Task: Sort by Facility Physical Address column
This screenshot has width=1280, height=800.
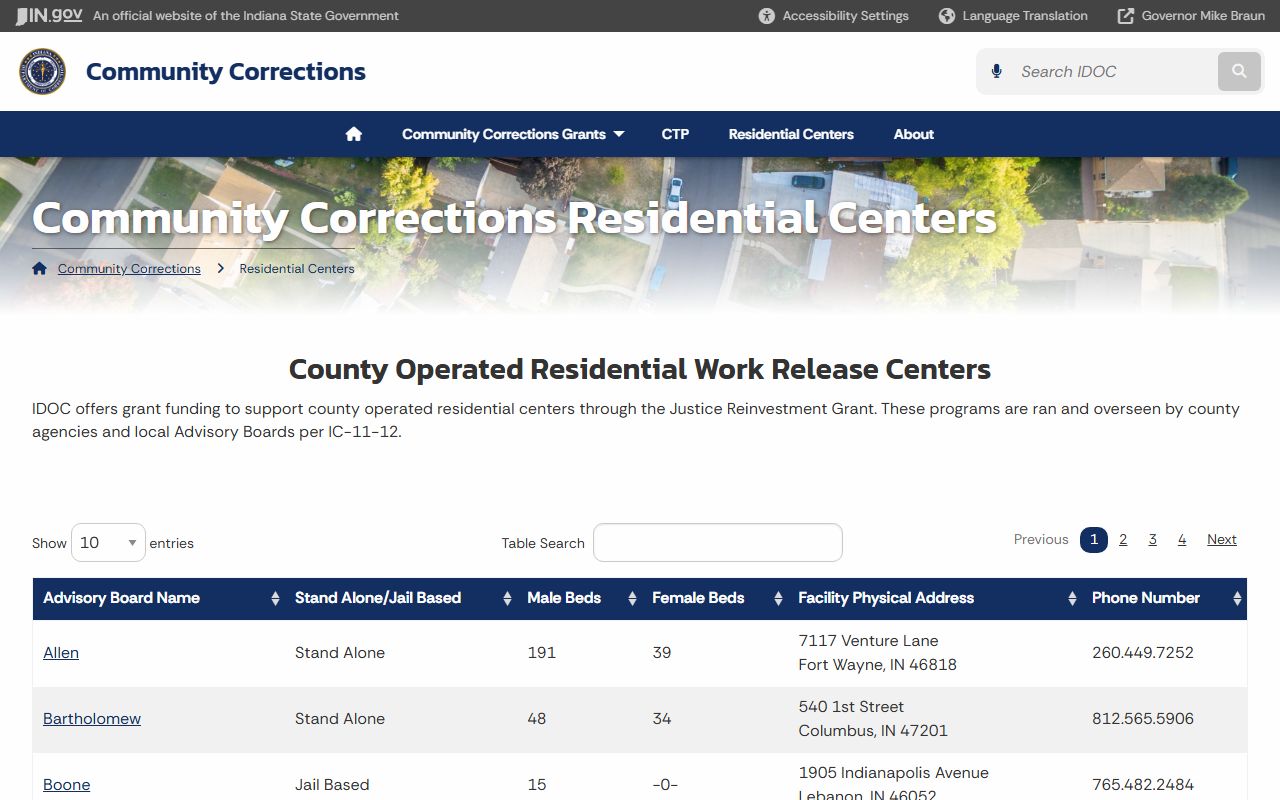Action: point(935,598)
